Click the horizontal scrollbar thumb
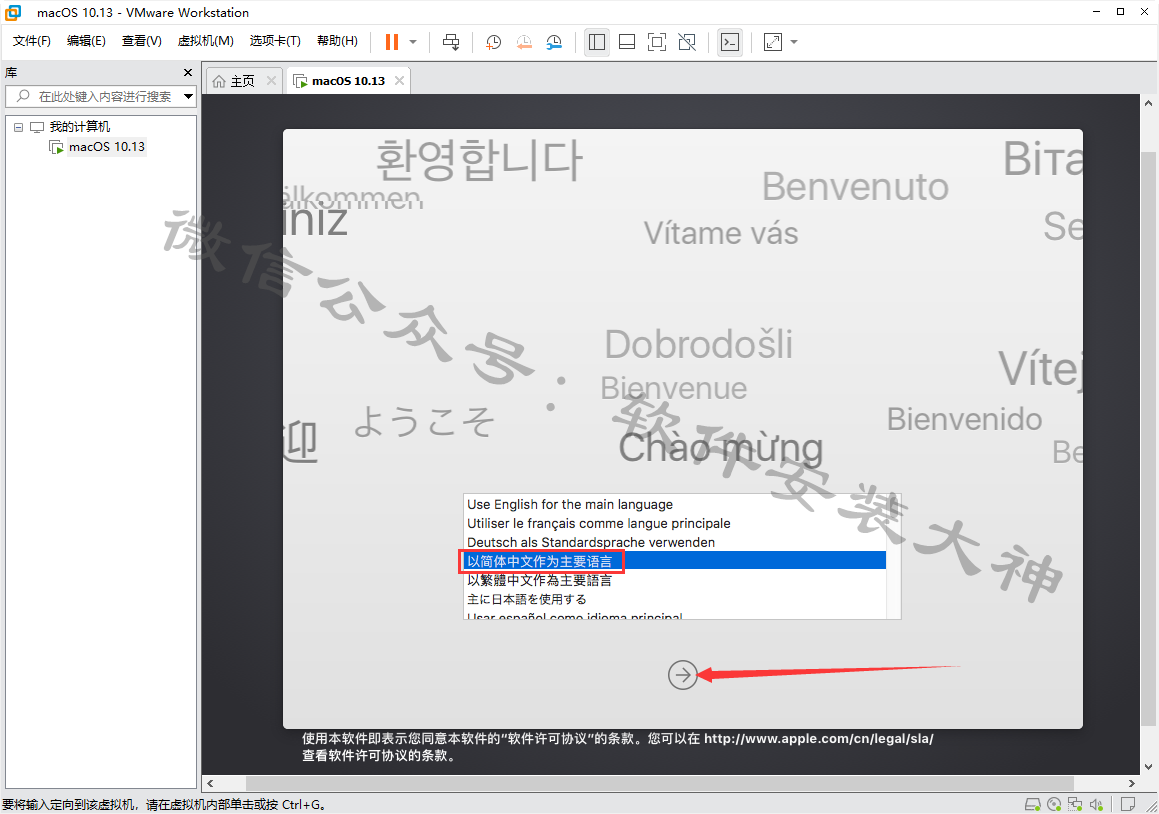 [x=659, y=783]
